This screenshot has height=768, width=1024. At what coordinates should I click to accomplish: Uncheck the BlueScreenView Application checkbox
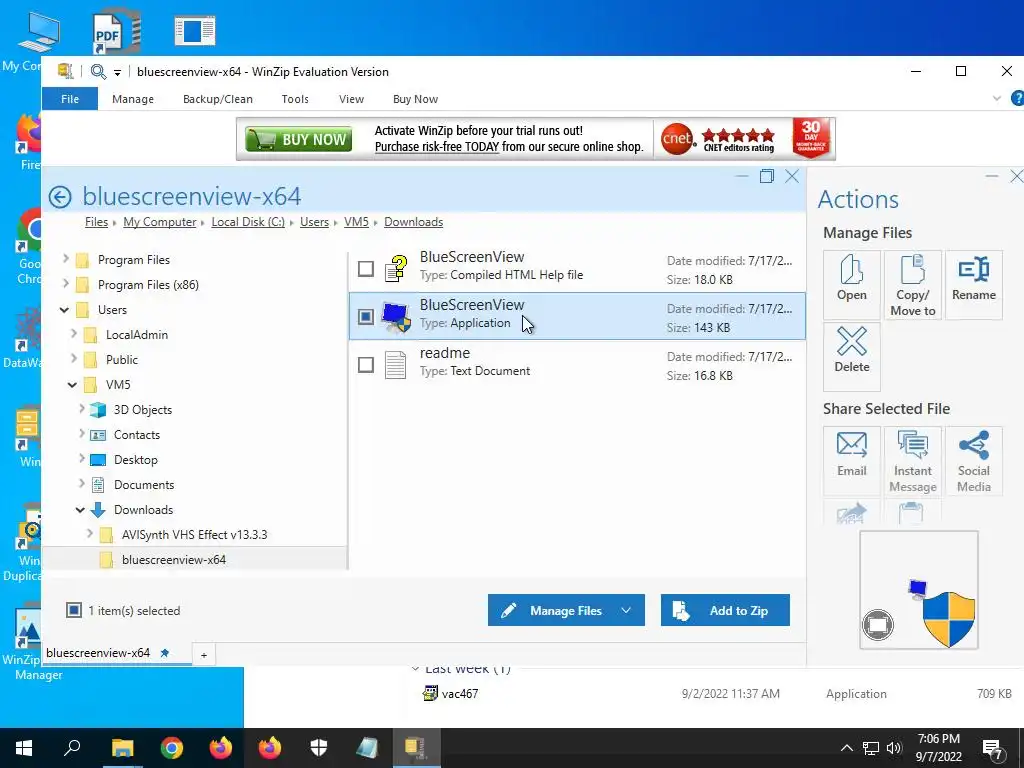[366, 317]
